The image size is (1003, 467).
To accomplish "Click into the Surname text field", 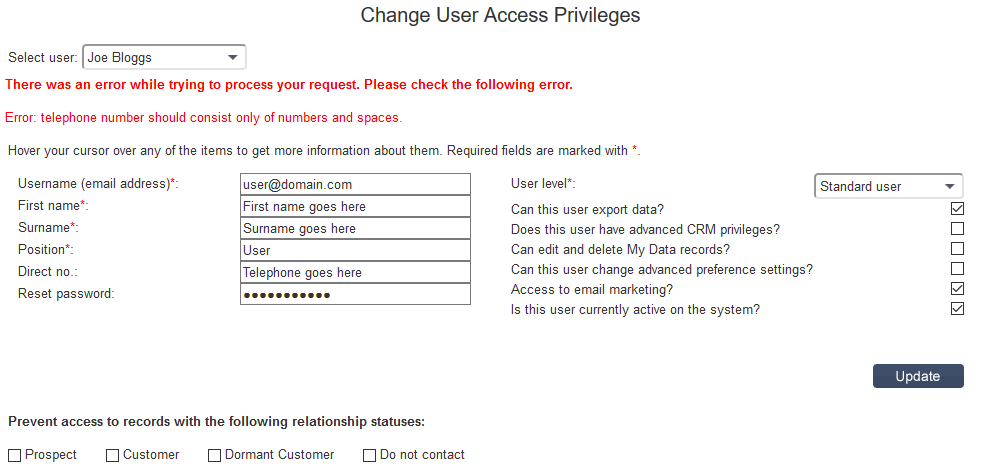I will point(355,229).
